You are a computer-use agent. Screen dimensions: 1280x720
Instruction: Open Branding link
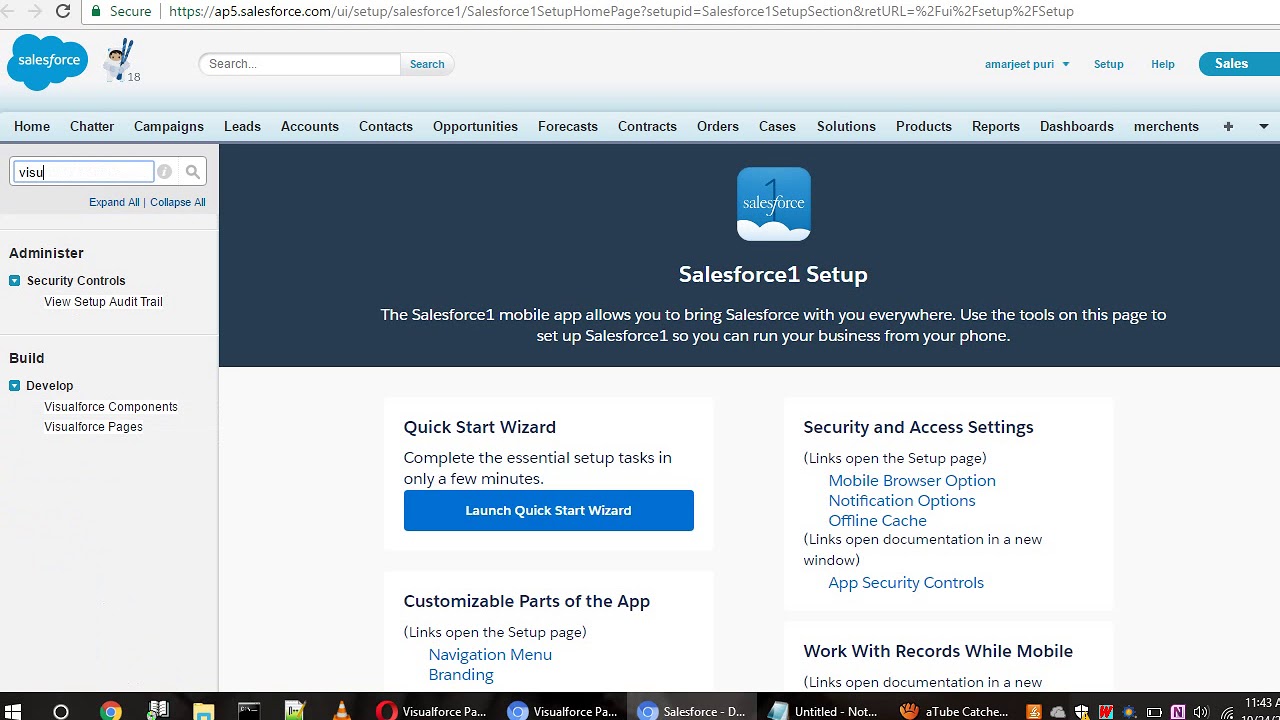coord(461,675)
